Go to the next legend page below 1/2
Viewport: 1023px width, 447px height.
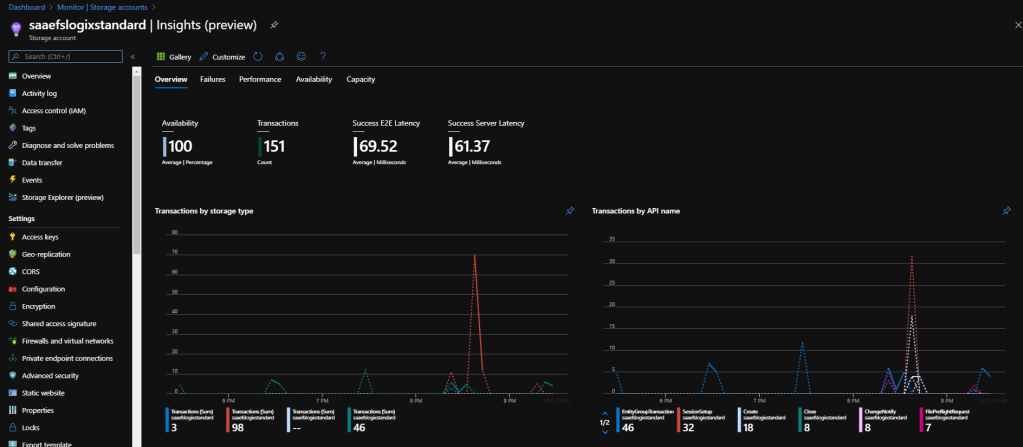coord(605,431)
